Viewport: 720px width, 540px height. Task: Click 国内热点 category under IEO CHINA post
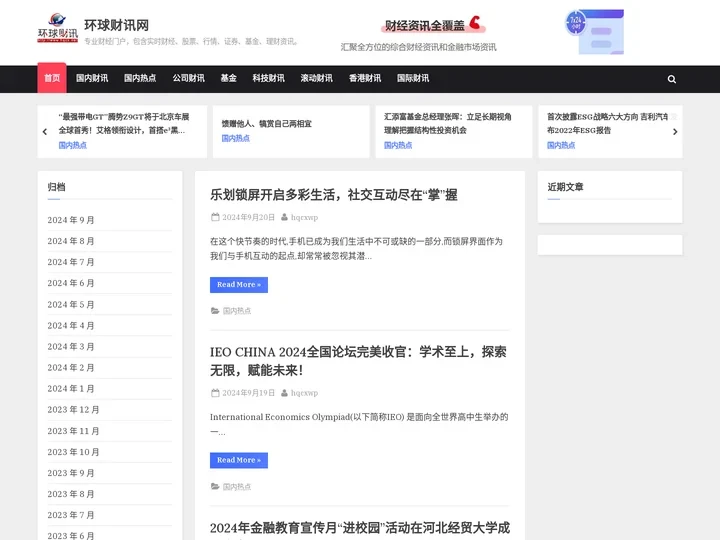click(x=237, y=487)
